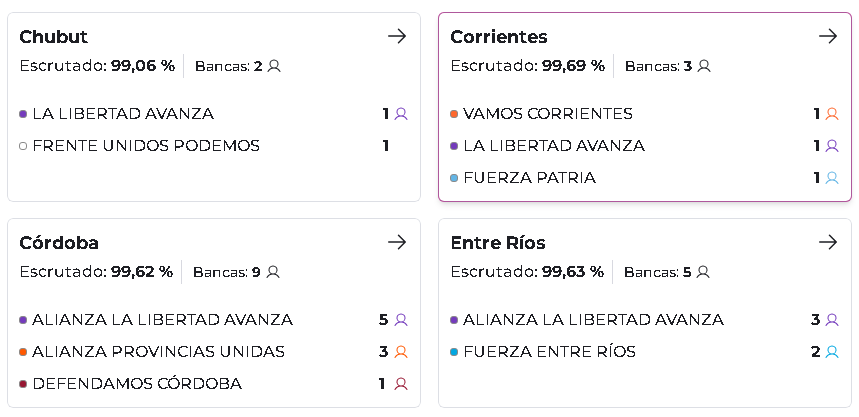Click orange dot beside Vamos Corrientes

click(454, 114)
